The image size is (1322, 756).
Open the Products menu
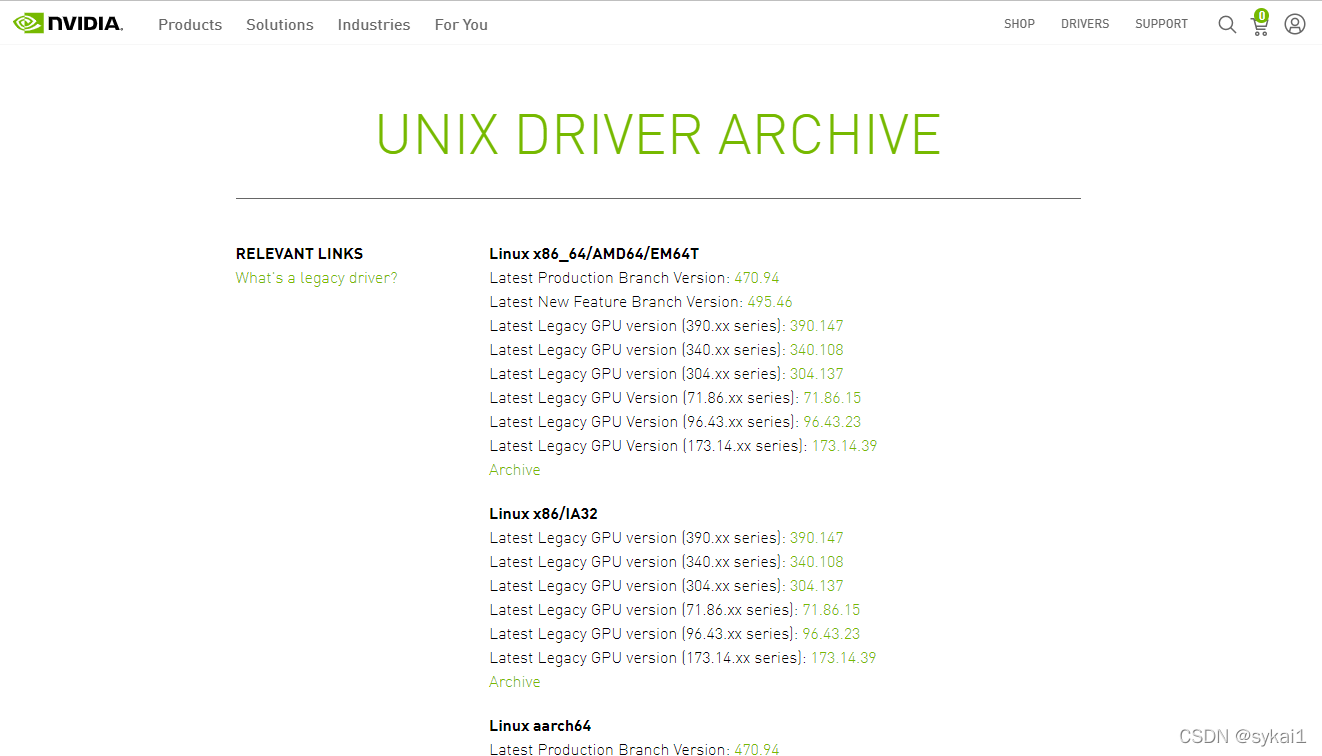(x=190, y=24)
